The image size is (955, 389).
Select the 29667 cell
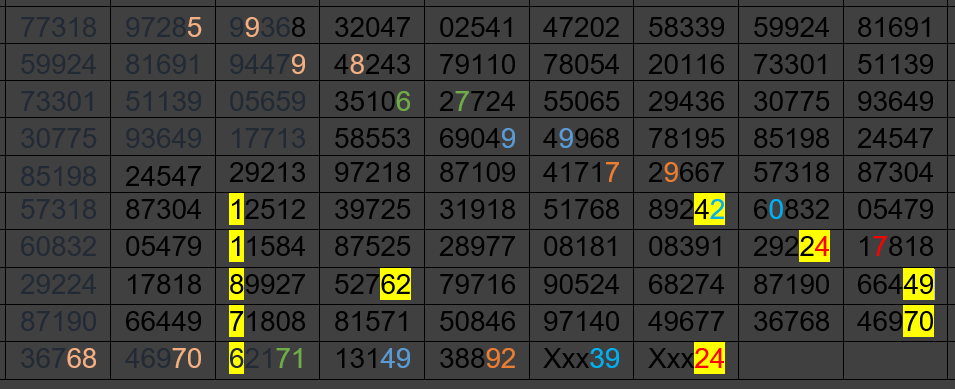tap(686, 174)
